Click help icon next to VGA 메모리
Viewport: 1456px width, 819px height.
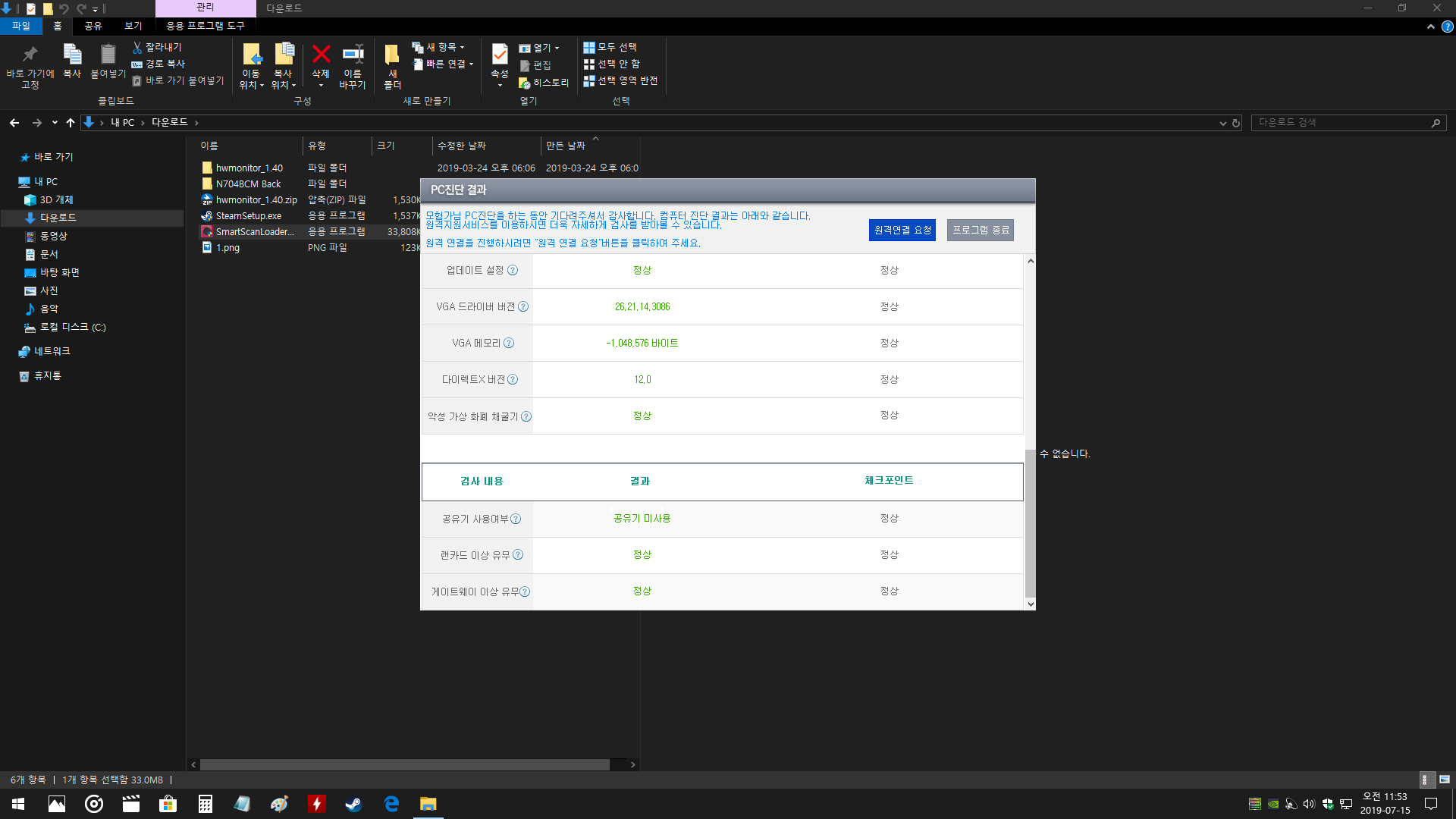tap(509, 344)
